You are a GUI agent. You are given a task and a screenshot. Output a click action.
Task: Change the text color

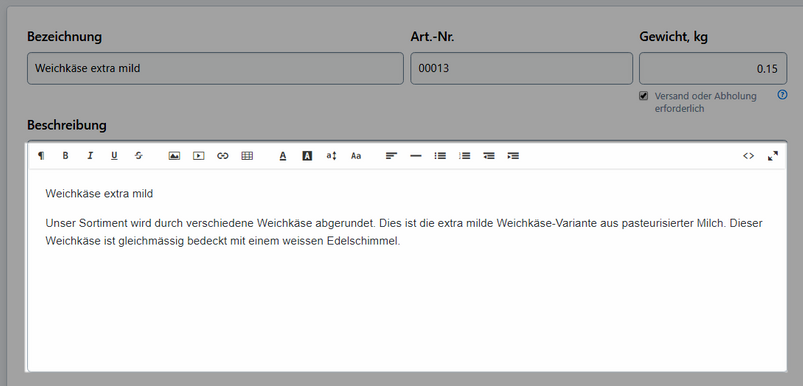pos(283,156)
